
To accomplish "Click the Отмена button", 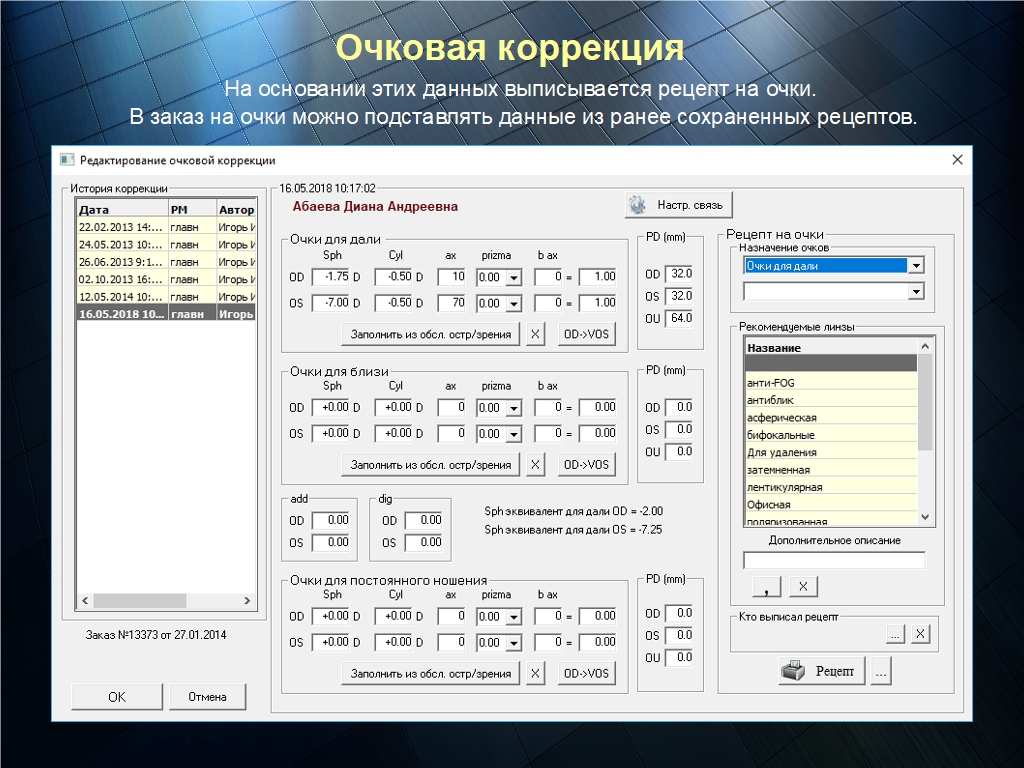I will click(x=207, y=697).
